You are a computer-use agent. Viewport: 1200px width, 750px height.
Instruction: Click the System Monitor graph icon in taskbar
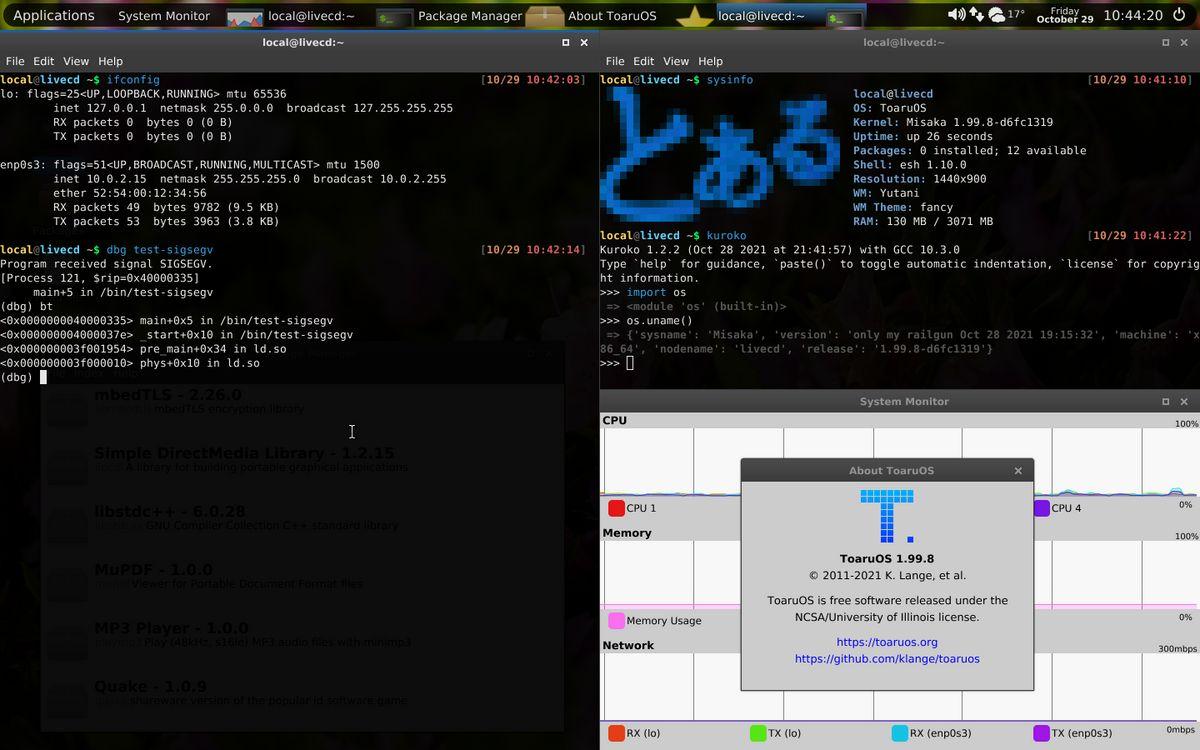click(x=245, y=16)
